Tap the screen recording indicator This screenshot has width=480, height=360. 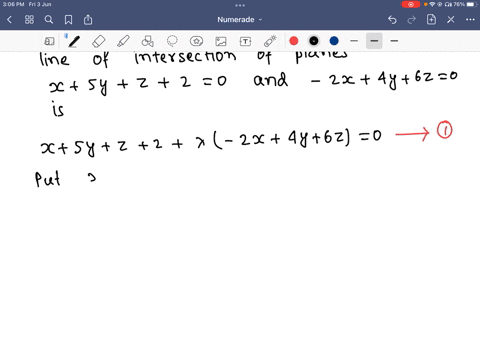[411, 4]
